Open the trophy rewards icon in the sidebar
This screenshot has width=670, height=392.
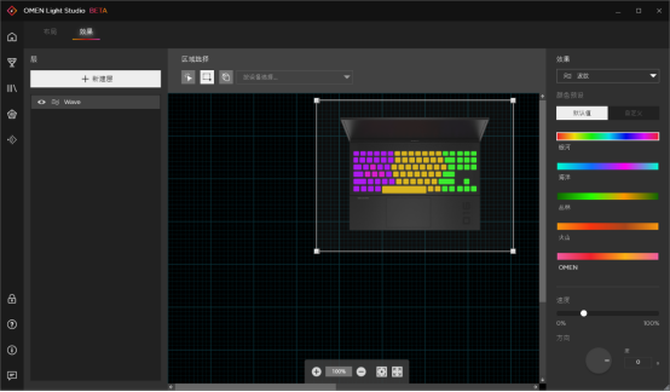(12, 63)
